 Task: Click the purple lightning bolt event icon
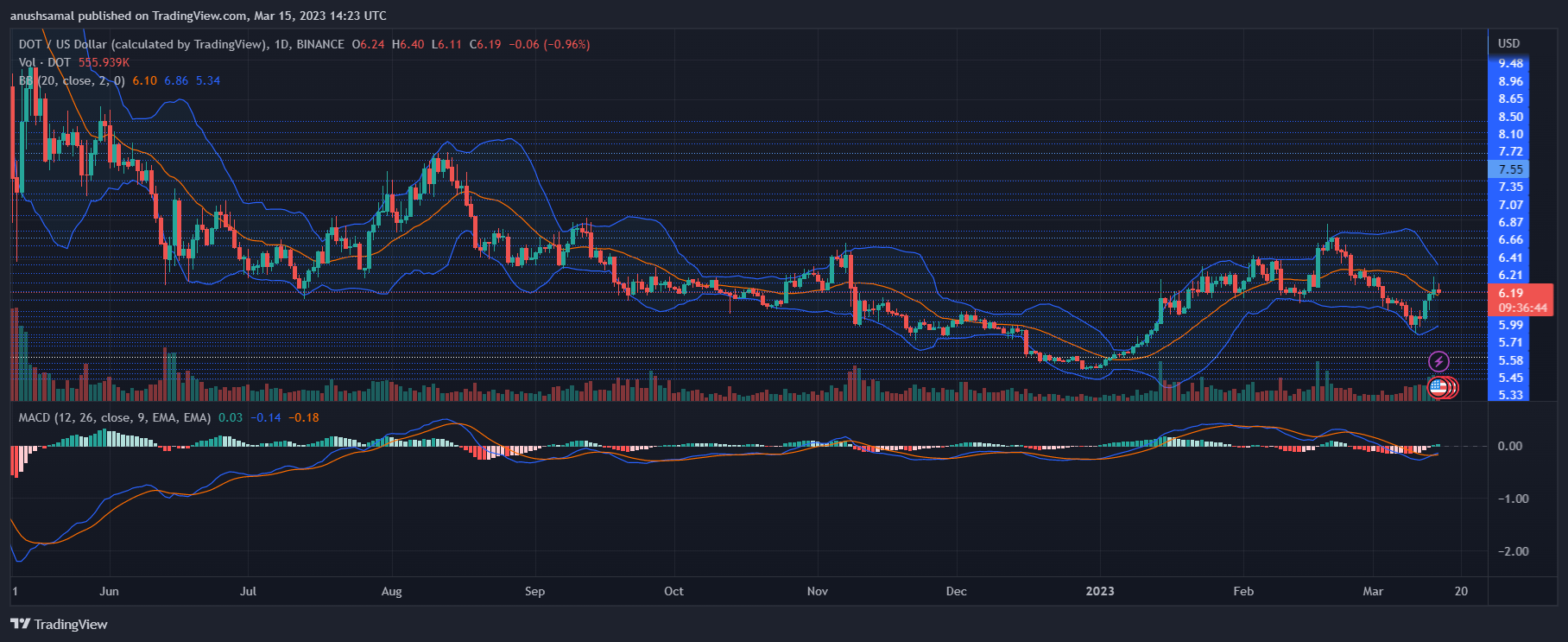click(1438, 361)
